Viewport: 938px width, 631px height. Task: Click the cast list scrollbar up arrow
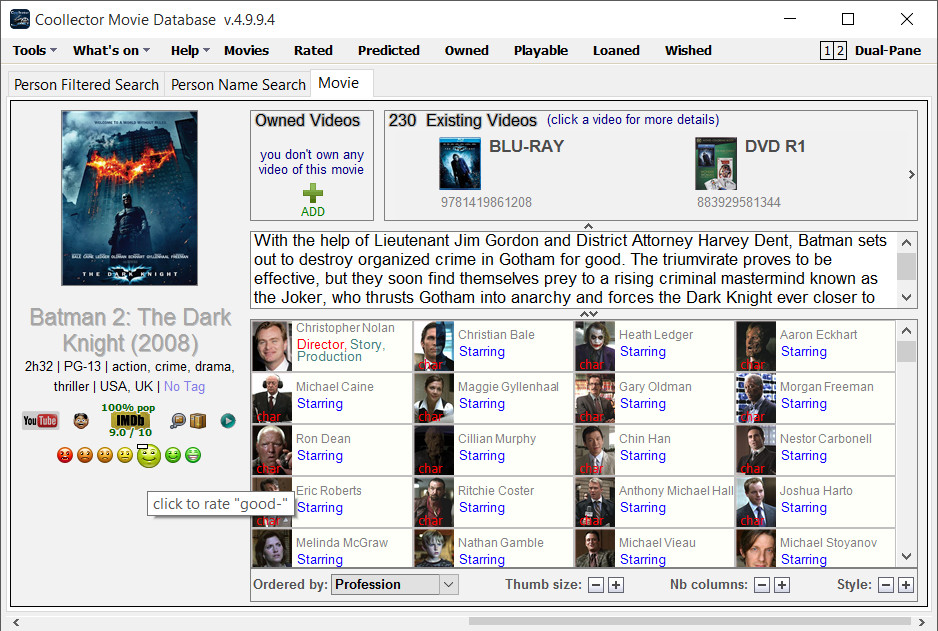(906, 331)
